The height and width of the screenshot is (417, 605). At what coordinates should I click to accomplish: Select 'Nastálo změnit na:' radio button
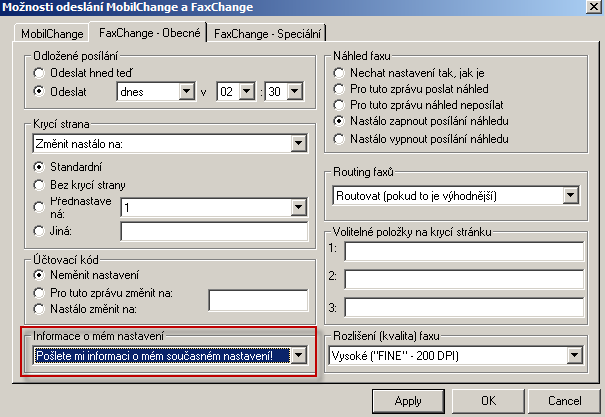point(39,309)
